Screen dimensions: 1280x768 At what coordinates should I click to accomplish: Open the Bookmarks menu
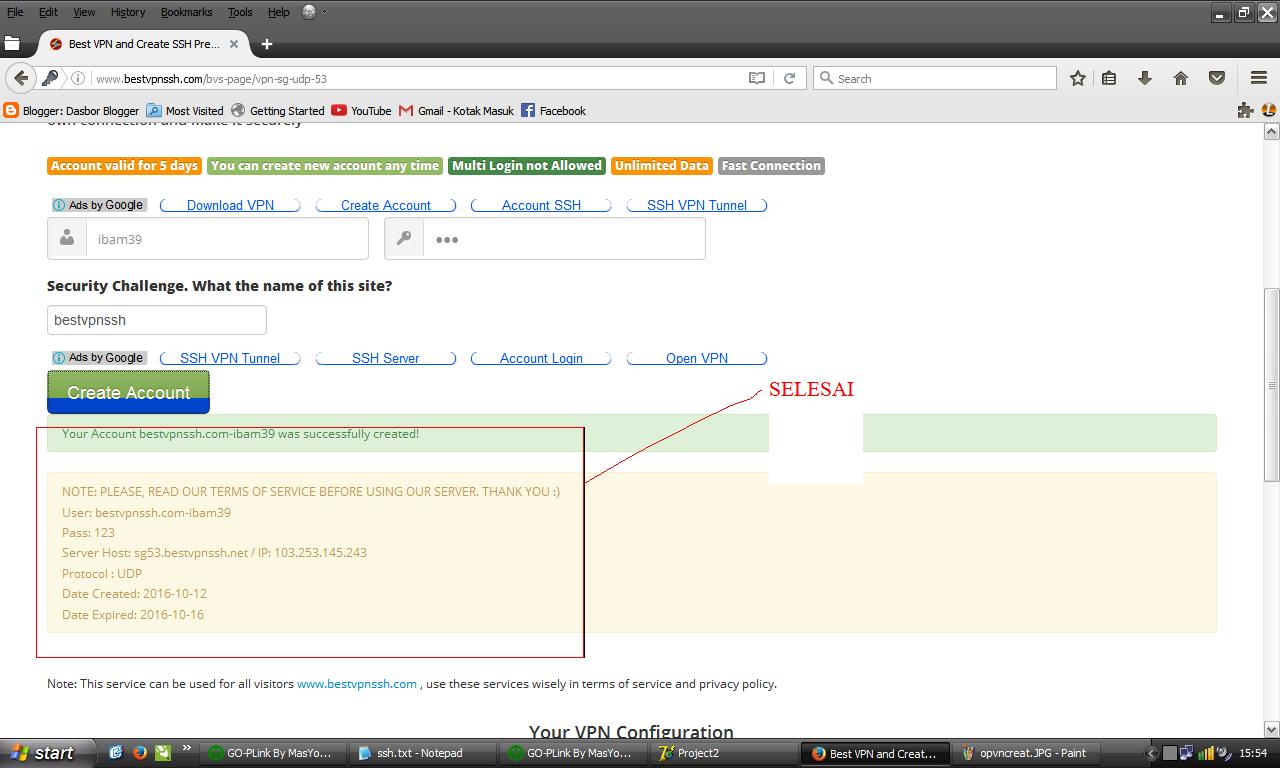click(186, 12)
